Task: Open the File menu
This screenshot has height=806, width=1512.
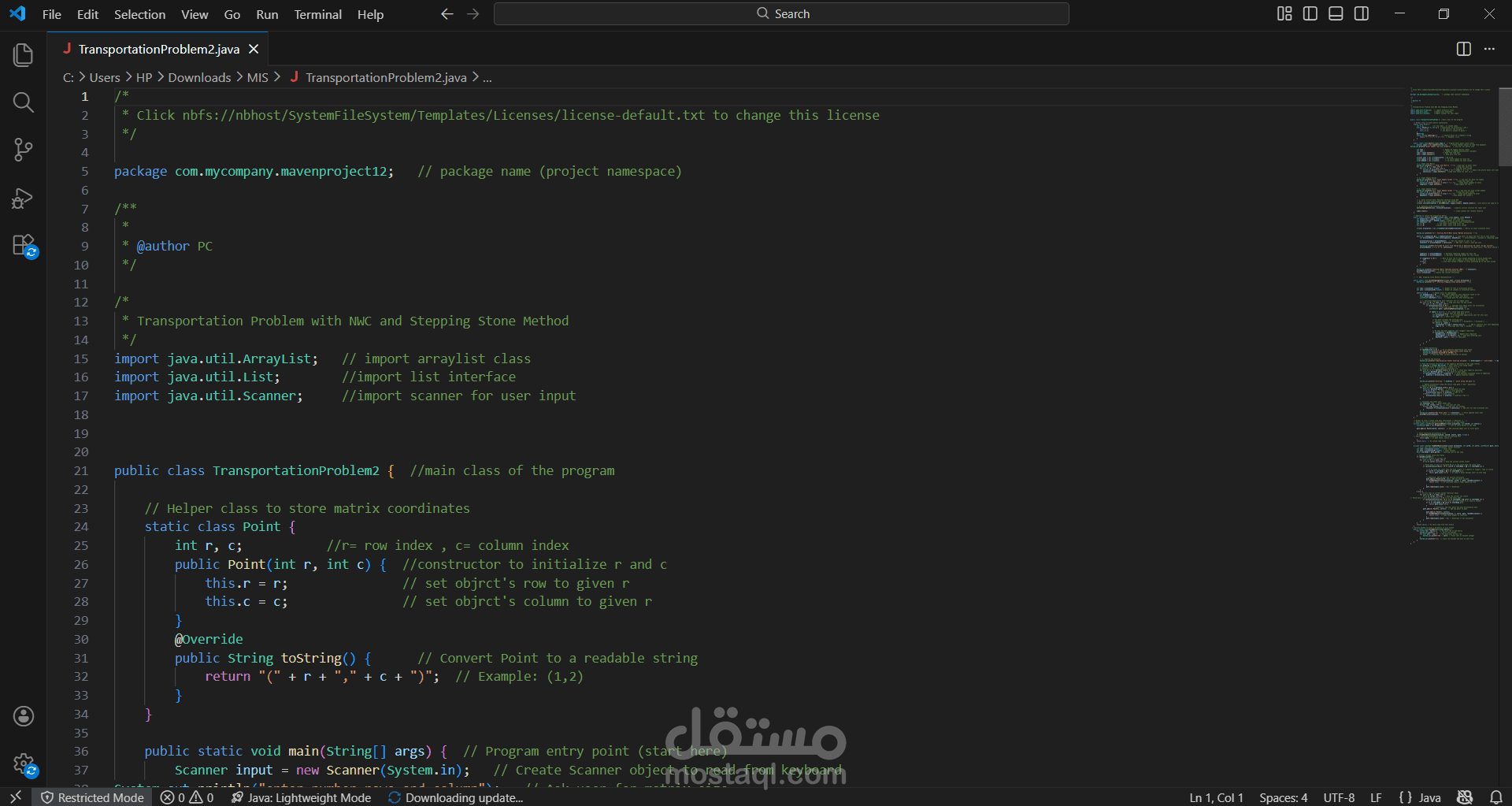Action: click(52, 14)
